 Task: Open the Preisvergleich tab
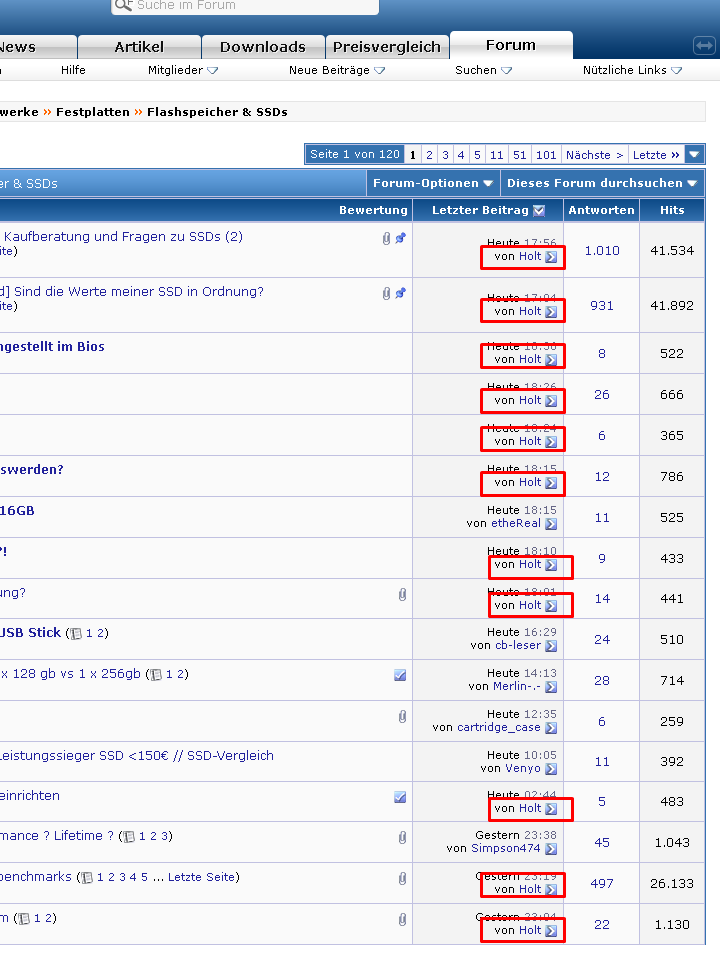point(387,47)
